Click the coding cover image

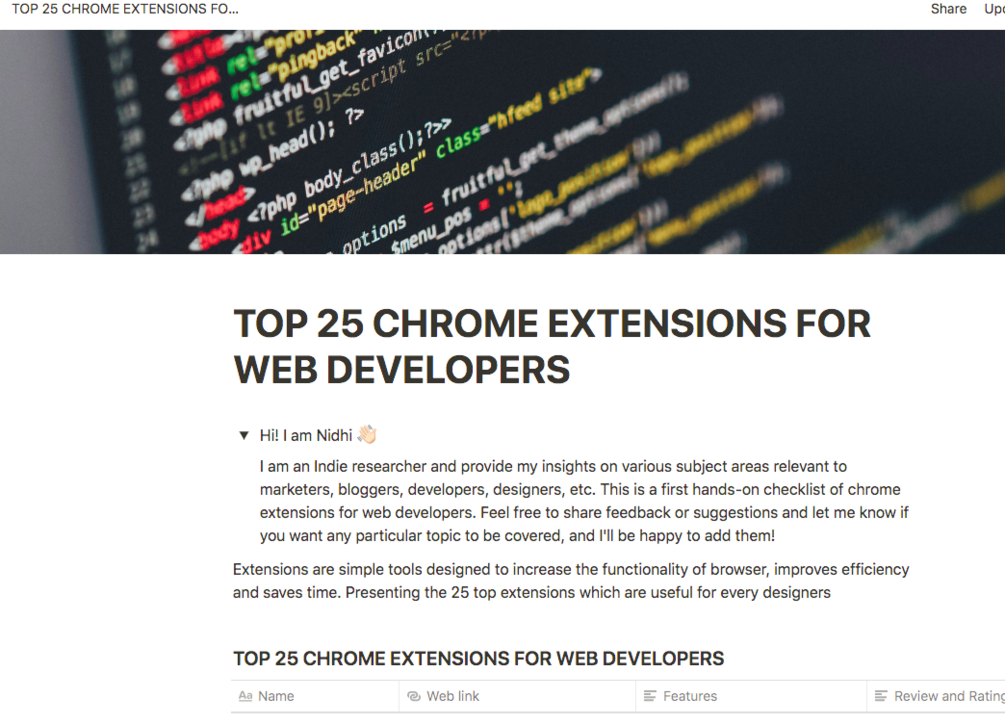[x=502, y=142]
